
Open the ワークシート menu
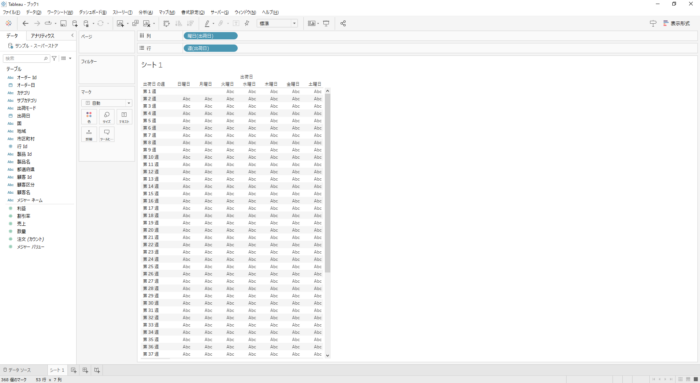[x=60, y=12]
